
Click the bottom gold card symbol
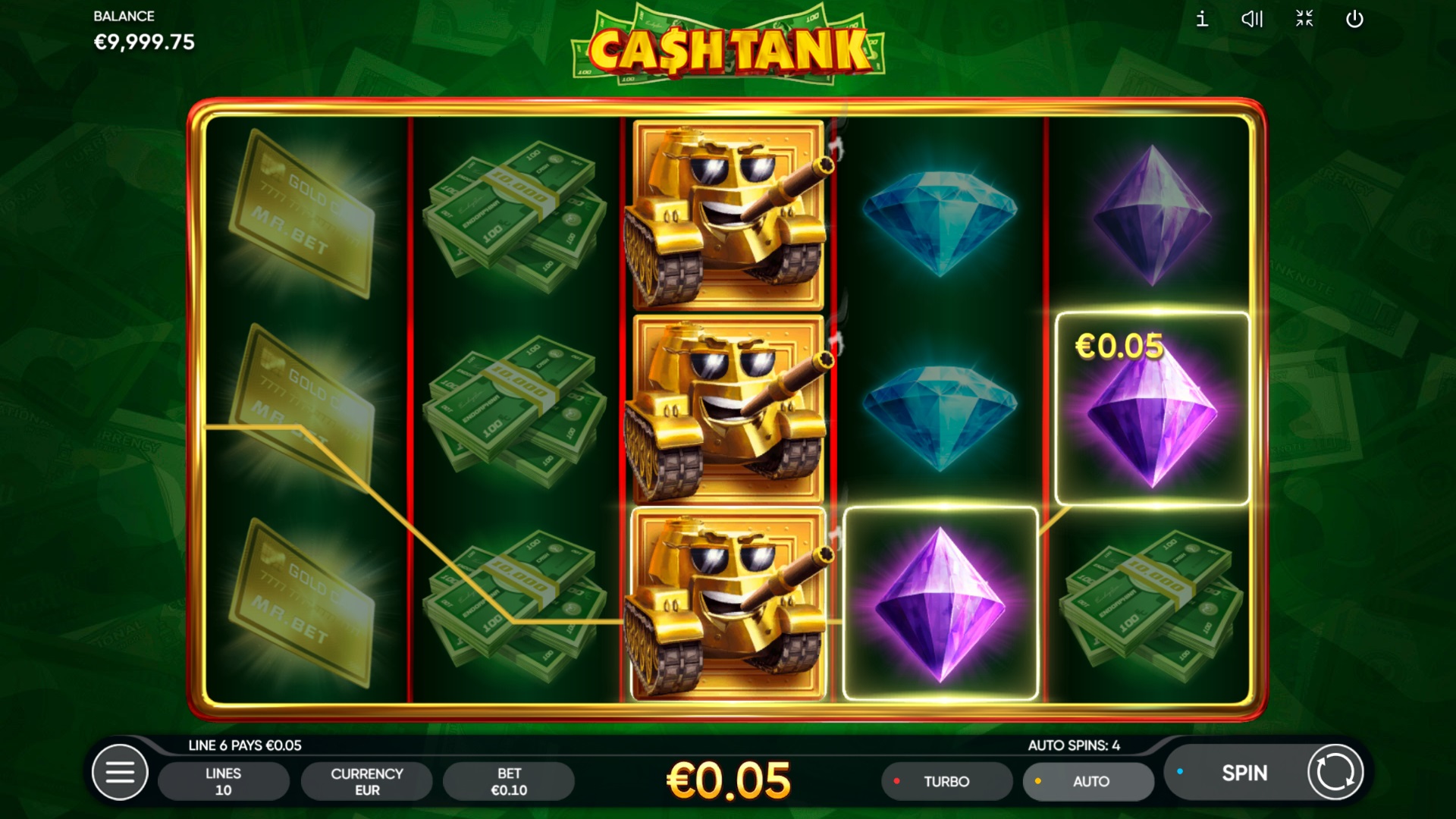tap(303, 604)
